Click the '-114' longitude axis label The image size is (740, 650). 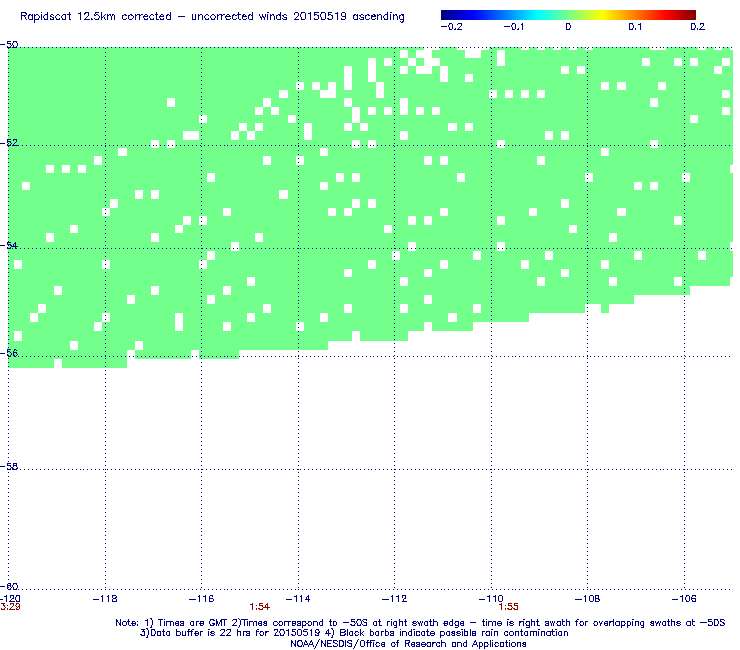click(x=298, y=599)
